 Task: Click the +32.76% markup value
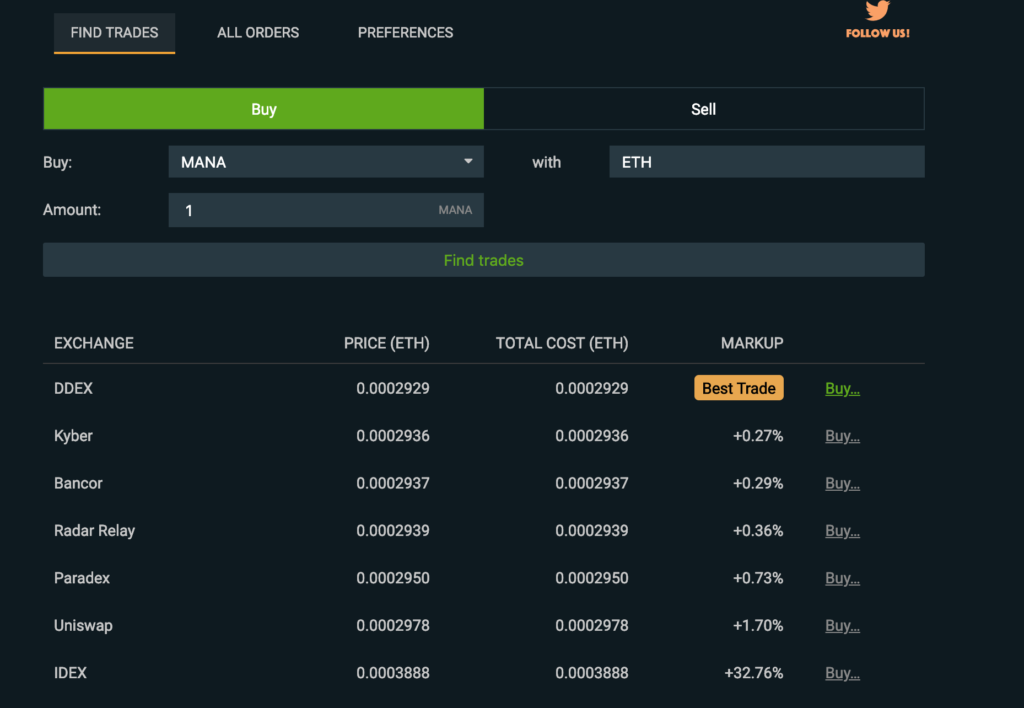pos(754,673)
